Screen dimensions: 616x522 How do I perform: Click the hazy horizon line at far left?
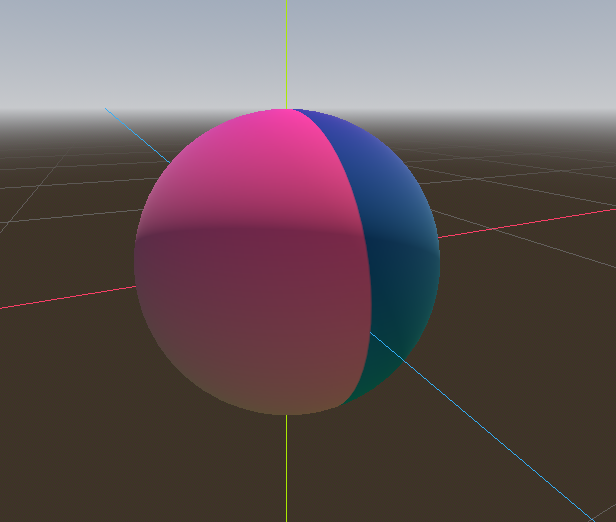[30, 112]
